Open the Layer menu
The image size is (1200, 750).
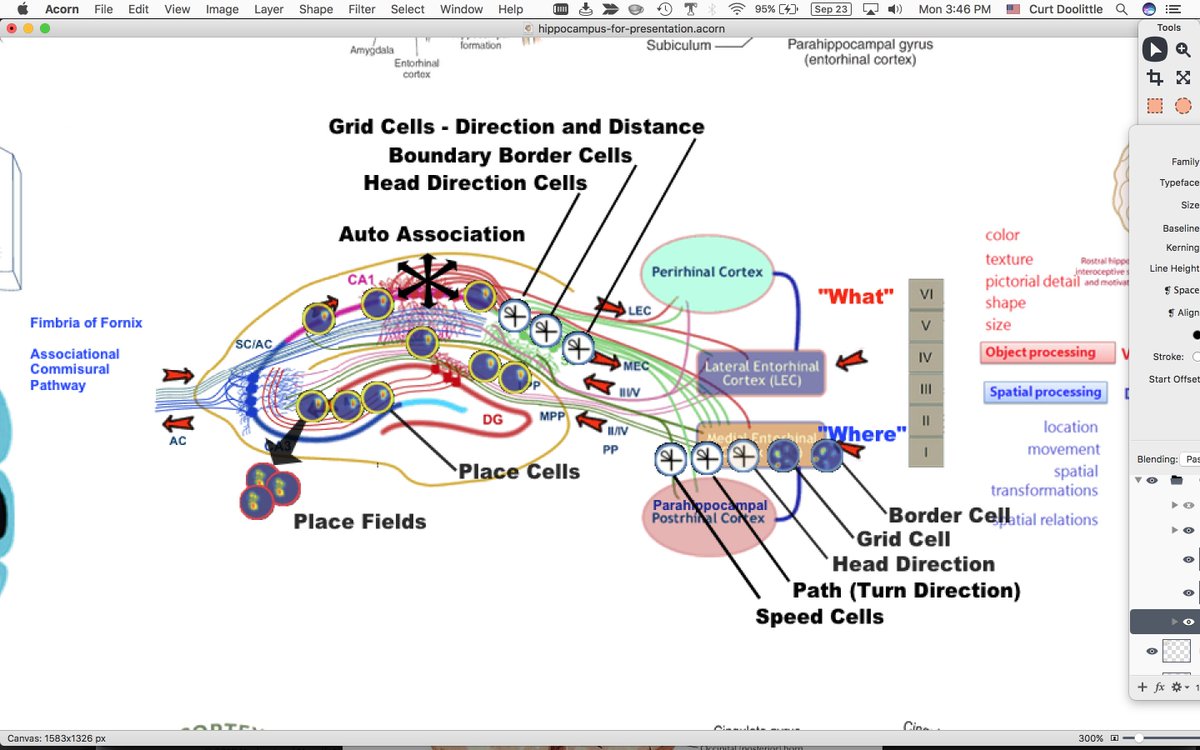click(268, 9)
